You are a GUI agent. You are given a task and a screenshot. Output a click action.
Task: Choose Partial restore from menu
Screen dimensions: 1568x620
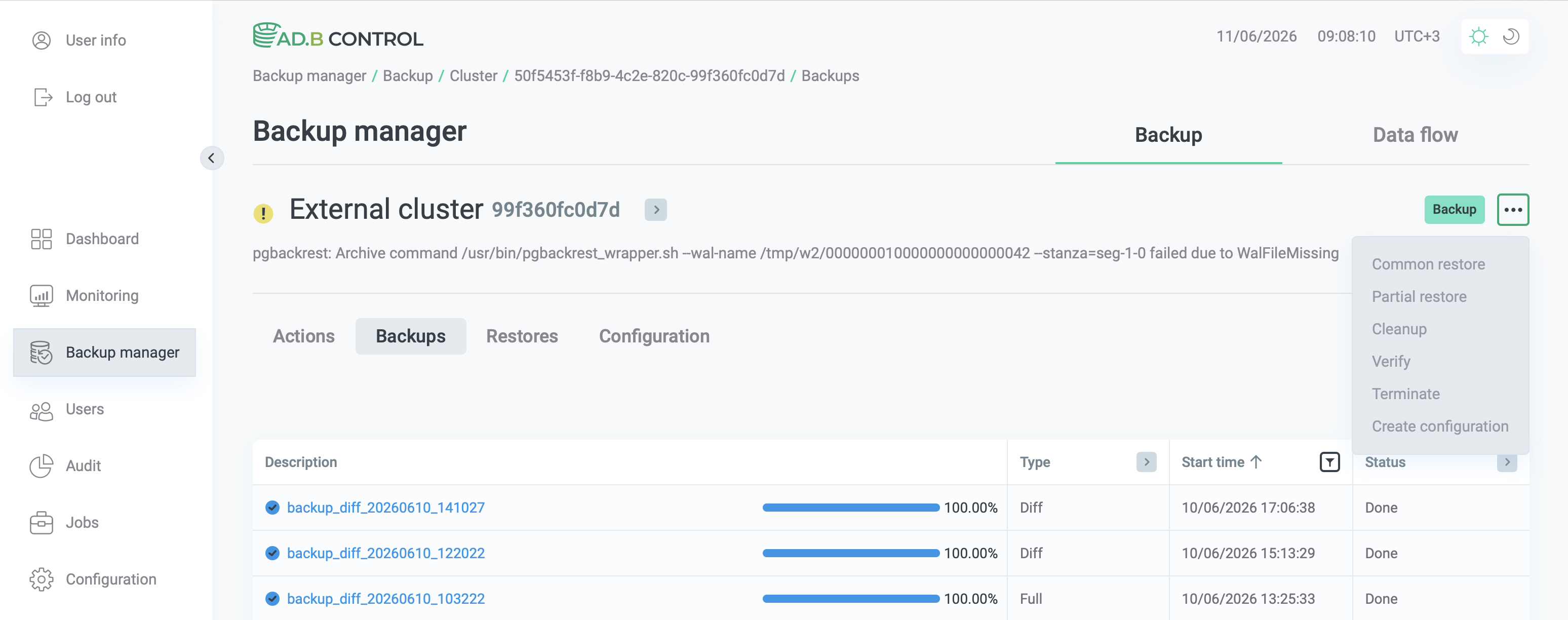pyautogui.click(x=1419, y=297)
